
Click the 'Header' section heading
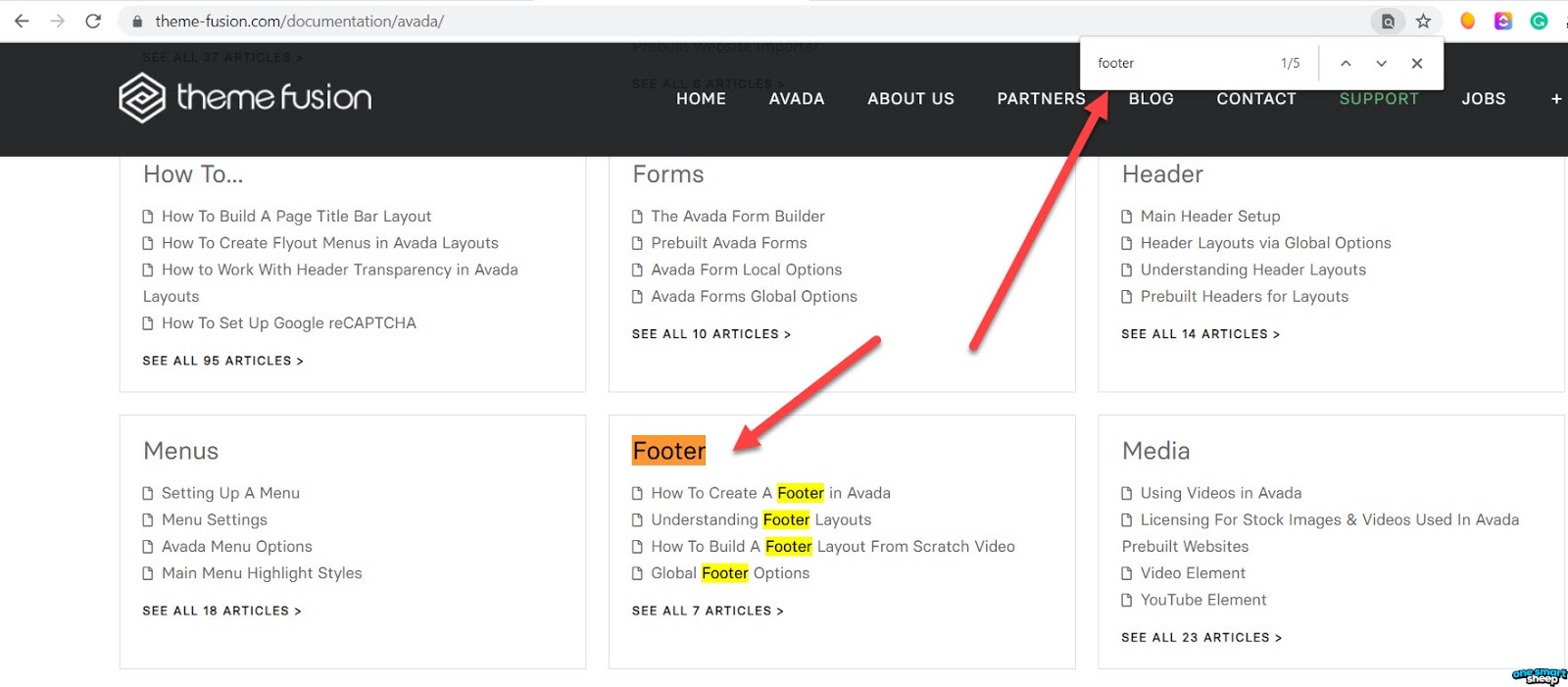click(1162, 174)
